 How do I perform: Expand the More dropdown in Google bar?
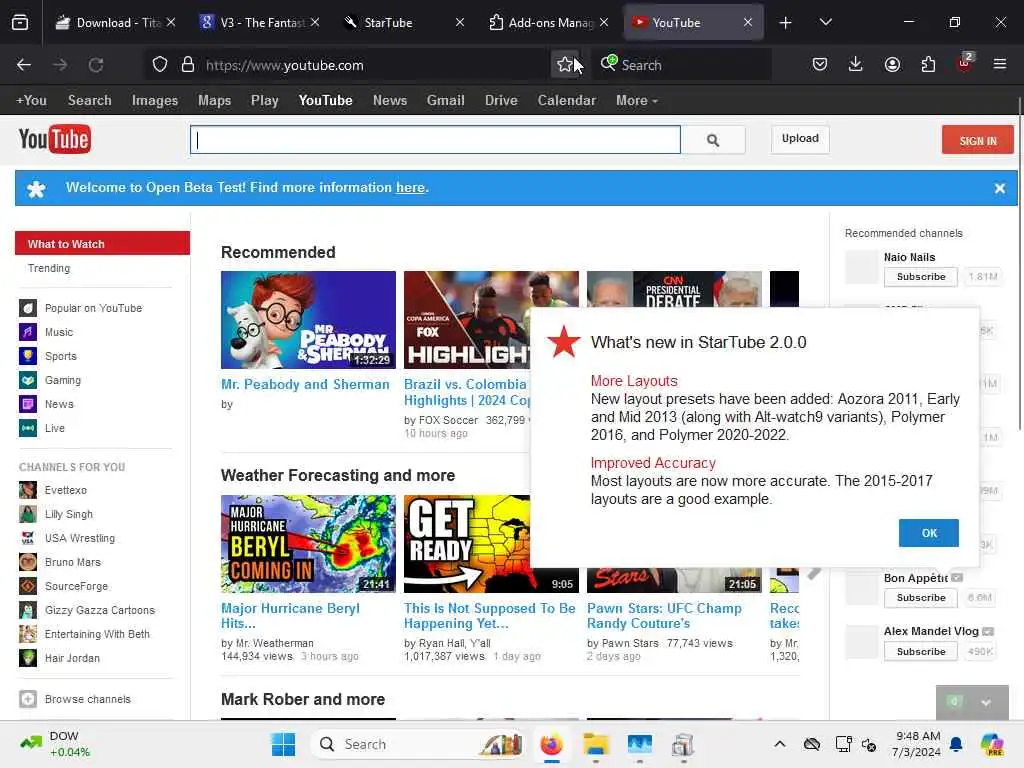[636, 101]
